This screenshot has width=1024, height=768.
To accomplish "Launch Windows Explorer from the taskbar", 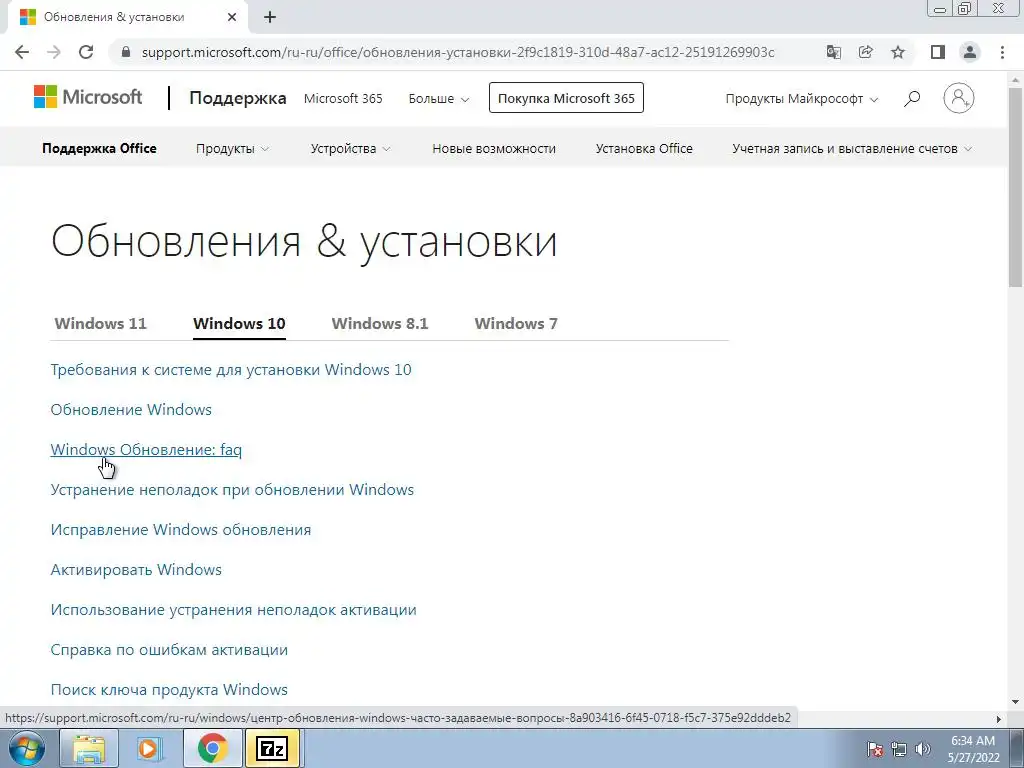I will coord(89,748).
